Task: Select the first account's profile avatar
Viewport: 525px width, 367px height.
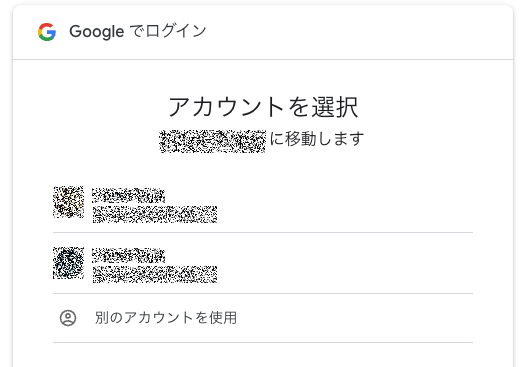Action: coord(68,202)
